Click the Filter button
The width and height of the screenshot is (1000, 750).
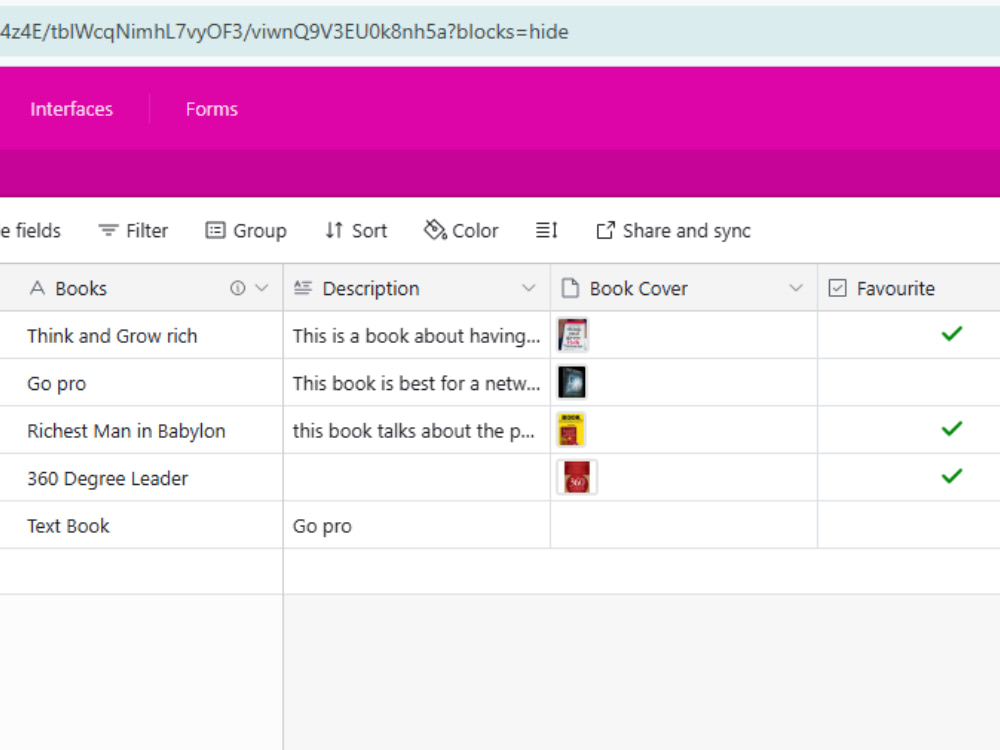133,230
